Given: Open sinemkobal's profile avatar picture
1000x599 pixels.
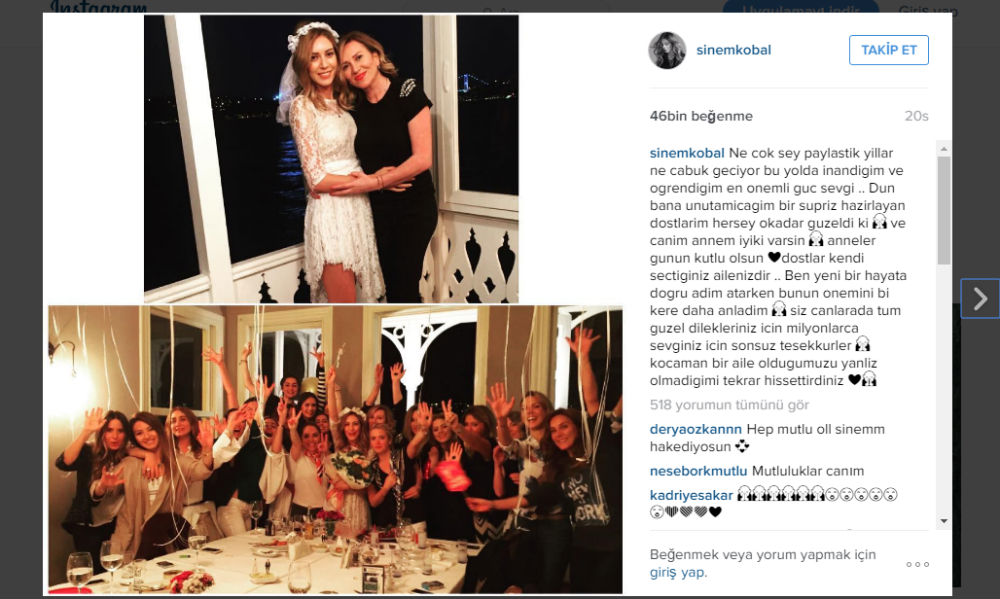Looking at the screenshot, I should coord(667,50).
